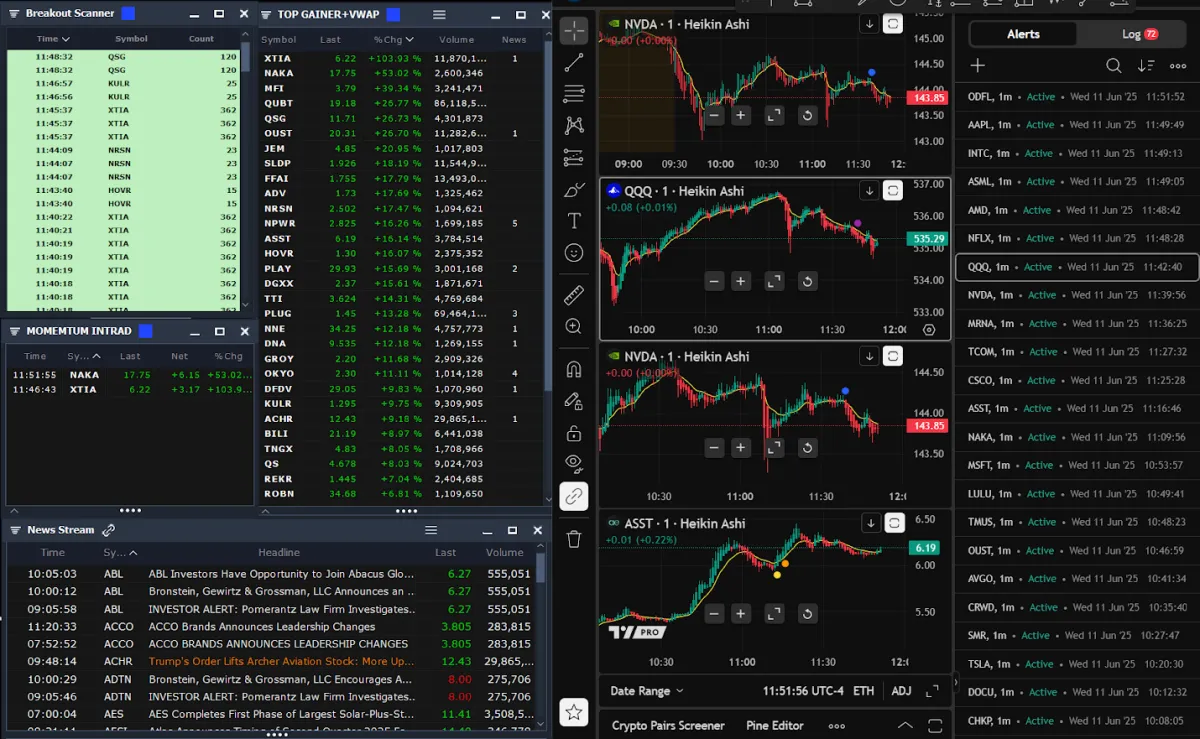Image resolution: width=1200 pixels, height=739 pixels.
Task: Click the trash Remove Objects icon
Action: [x=574, y=539]
